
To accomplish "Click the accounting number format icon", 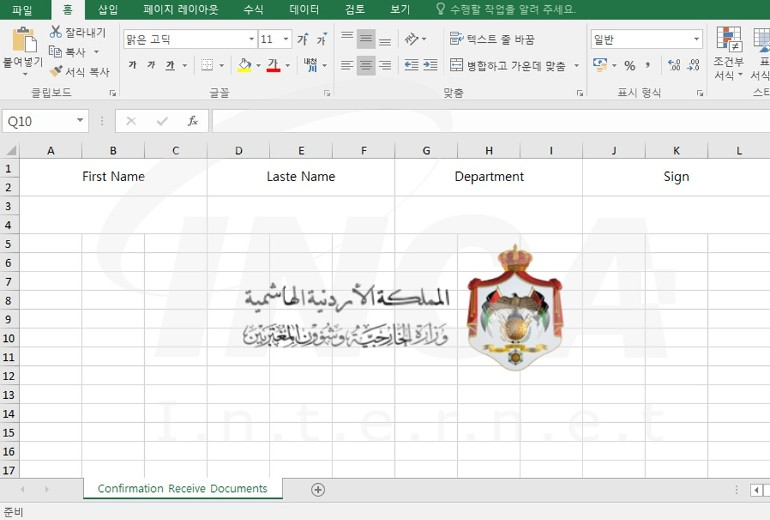I will coord(600,65).
